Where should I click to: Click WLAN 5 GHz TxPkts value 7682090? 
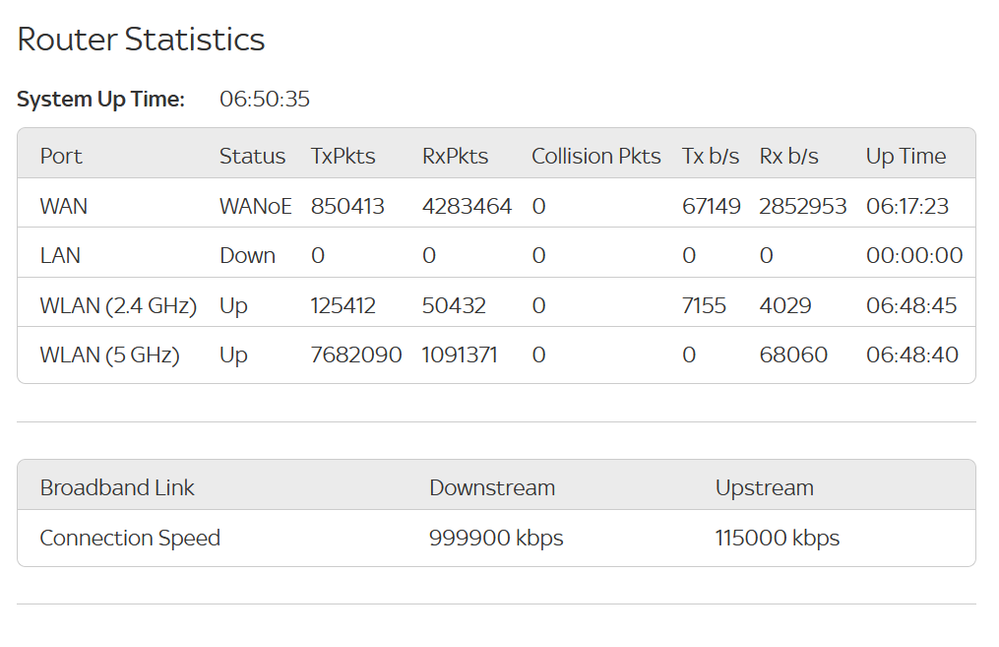click(x=356, y=355)
